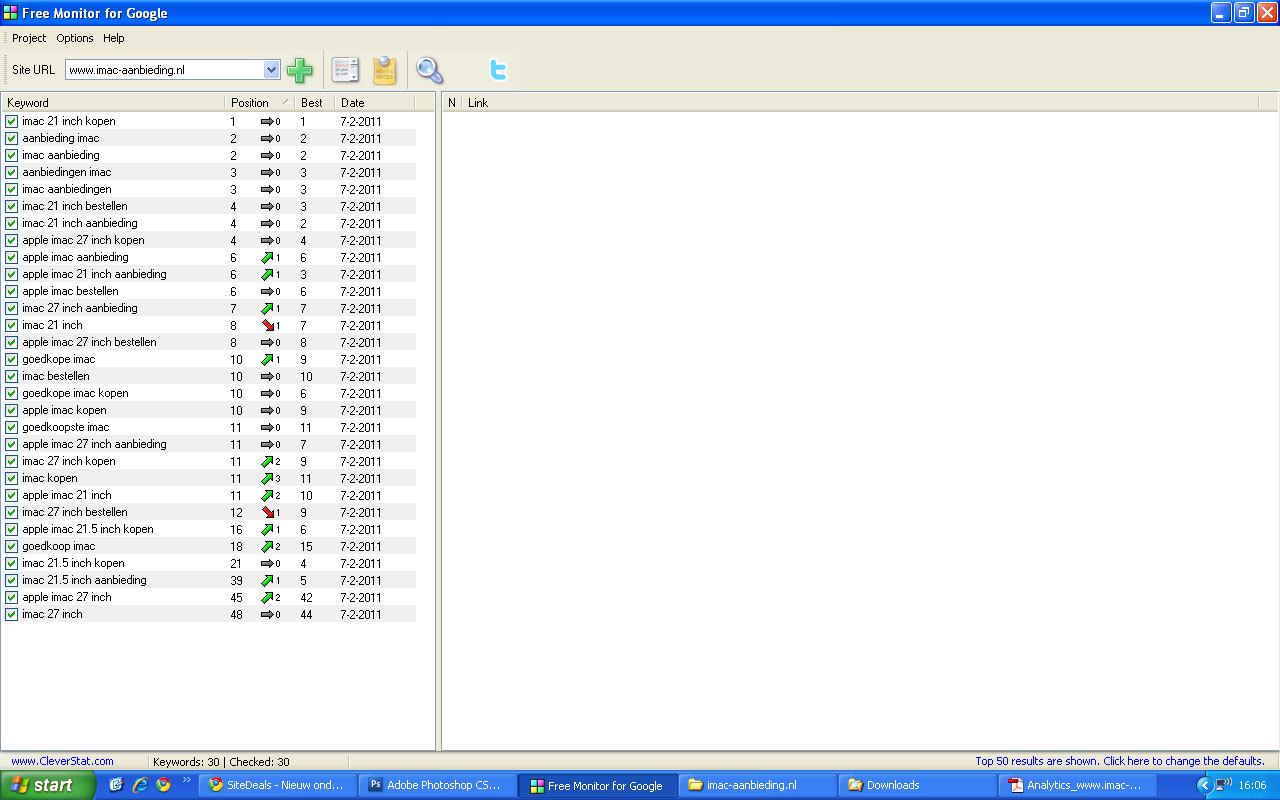Click the show desktop quick launch icon

pos(117,785)
